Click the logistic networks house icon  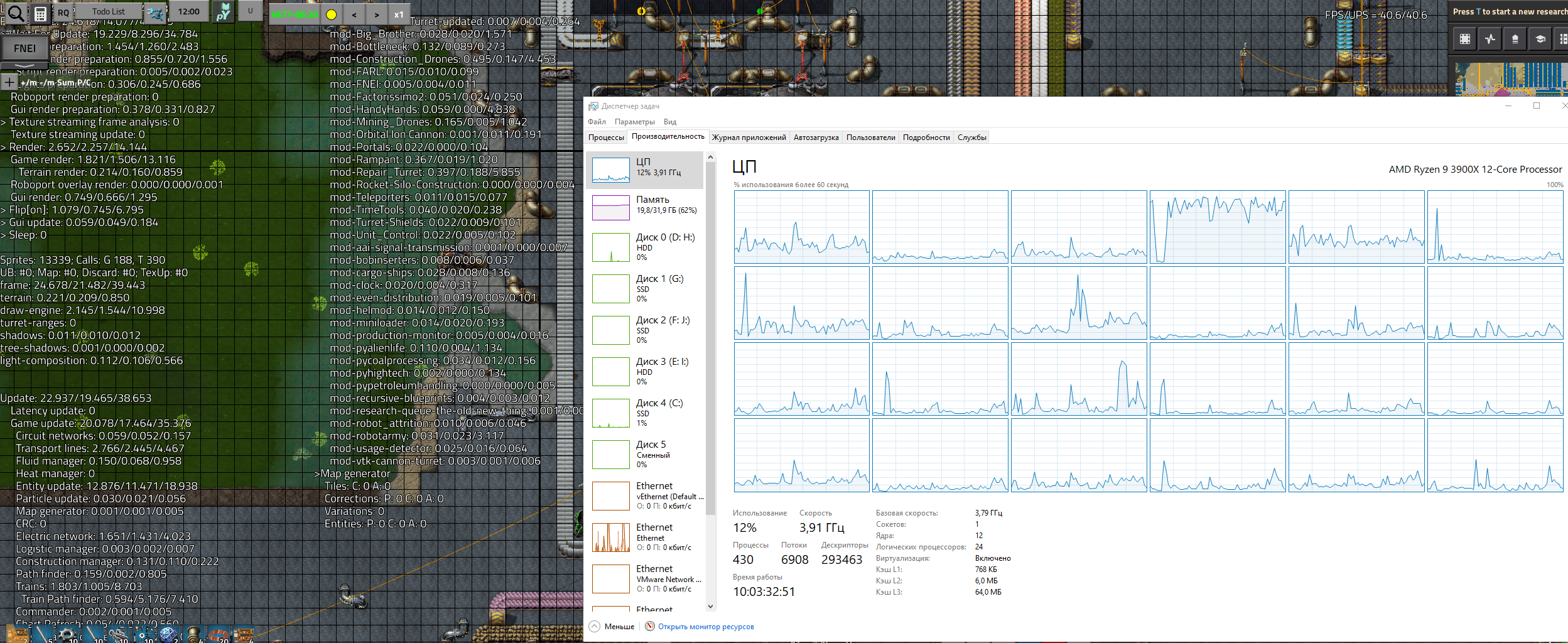(1515, 39)
